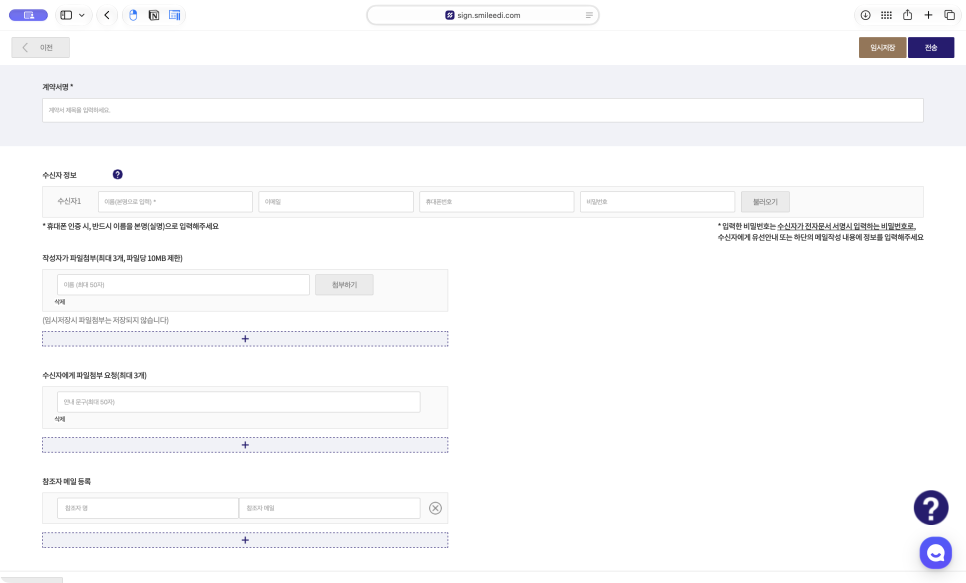Click the 전송 send button
Image resolution: width=966 pixels, height=583 pixels.
pyautogui.click(x=931, y=47)
